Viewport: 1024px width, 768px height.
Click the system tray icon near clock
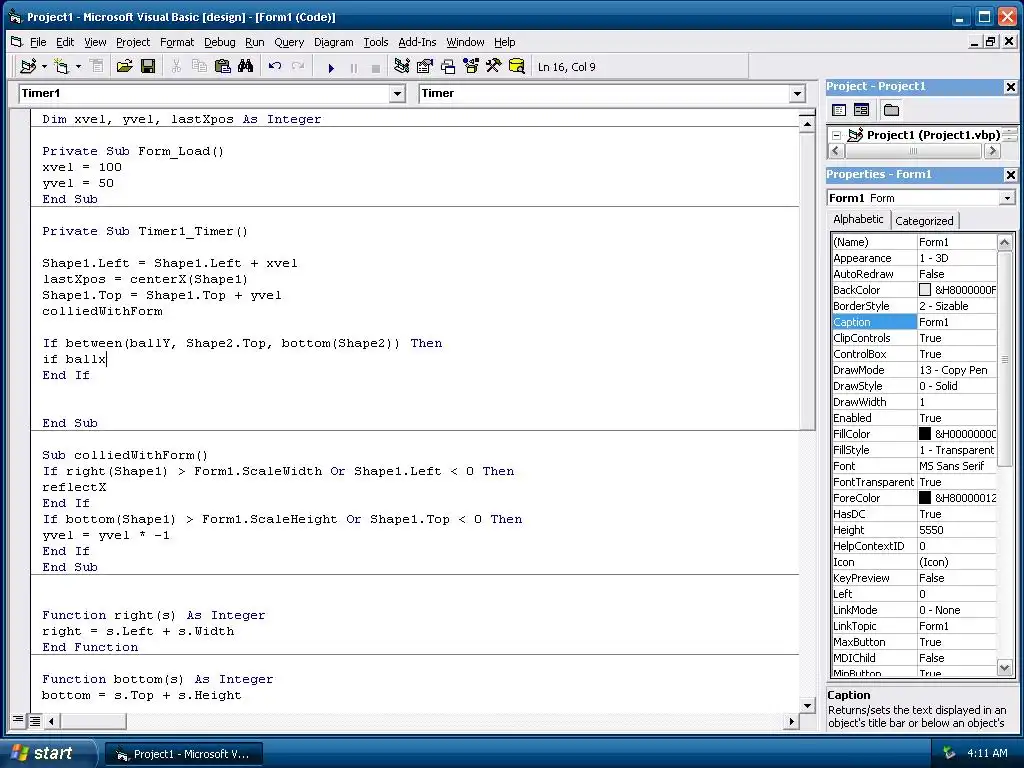[948, 754]
